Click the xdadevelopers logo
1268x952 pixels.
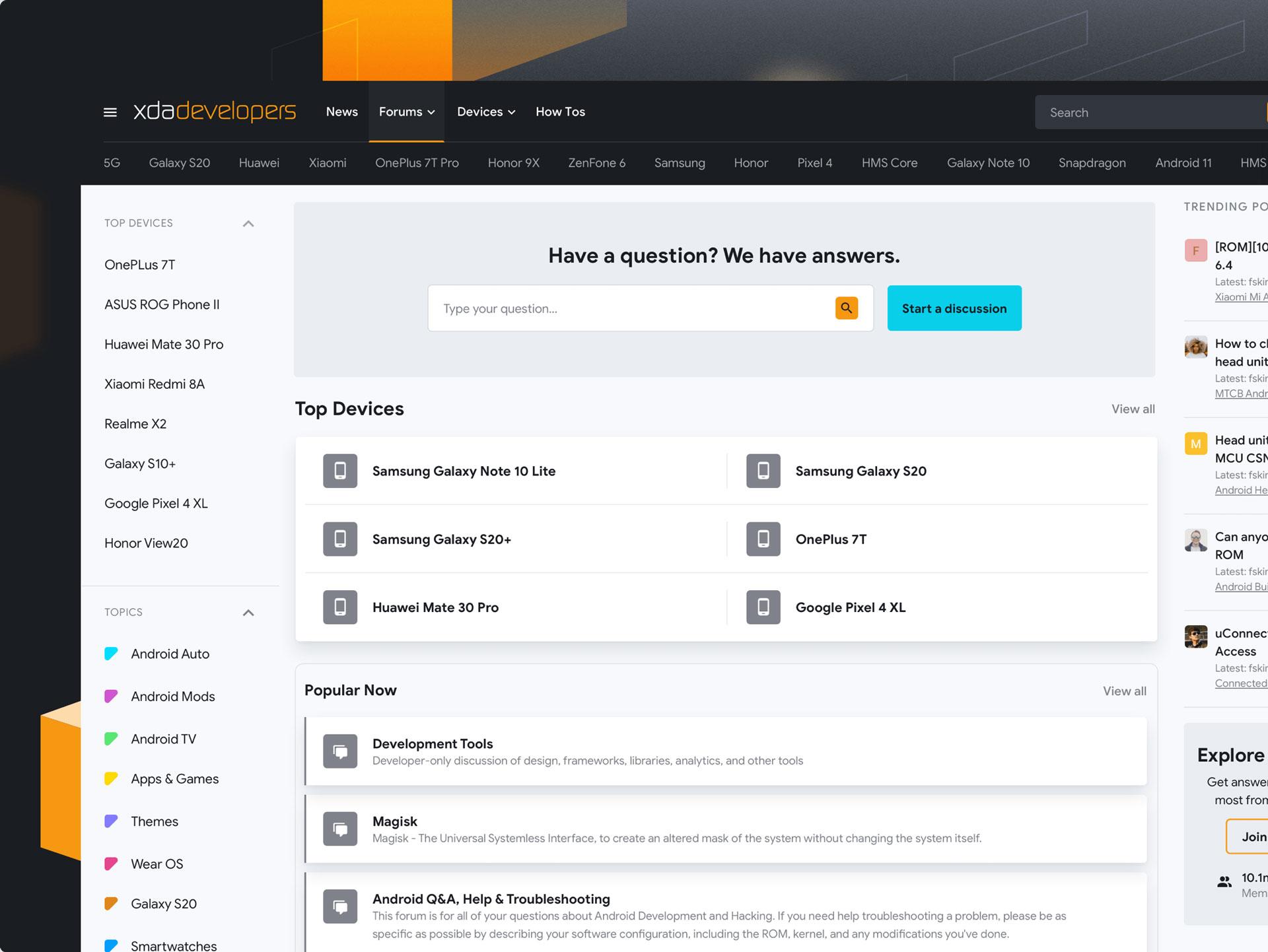point(213,112)
